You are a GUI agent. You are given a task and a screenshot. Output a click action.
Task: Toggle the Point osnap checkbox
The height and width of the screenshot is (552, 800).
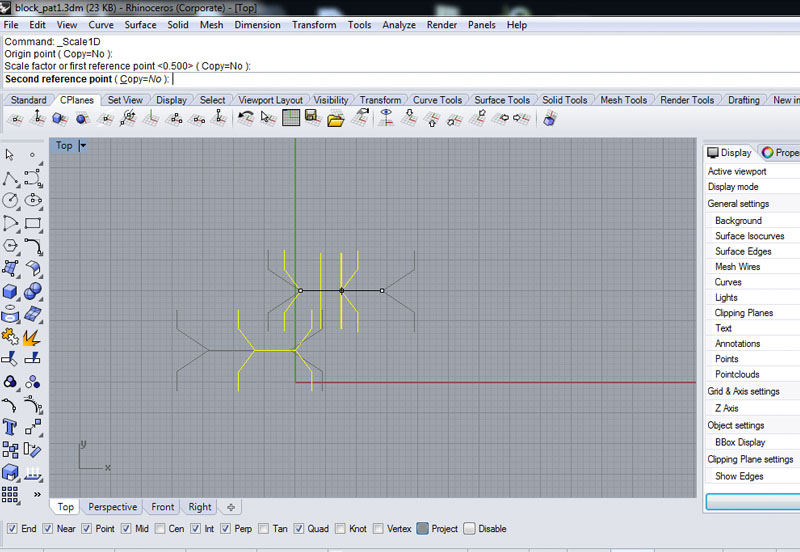point(86,529)
